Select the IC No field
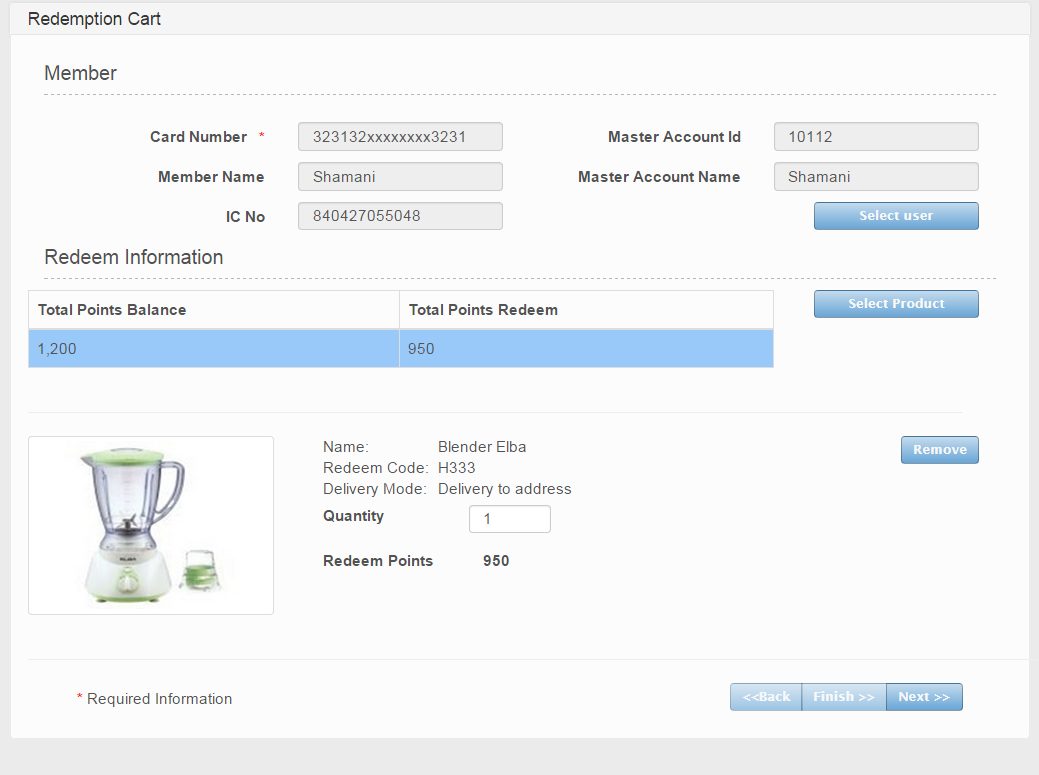Viewport: 1039px width, 775px height. (x=400, y=216)
